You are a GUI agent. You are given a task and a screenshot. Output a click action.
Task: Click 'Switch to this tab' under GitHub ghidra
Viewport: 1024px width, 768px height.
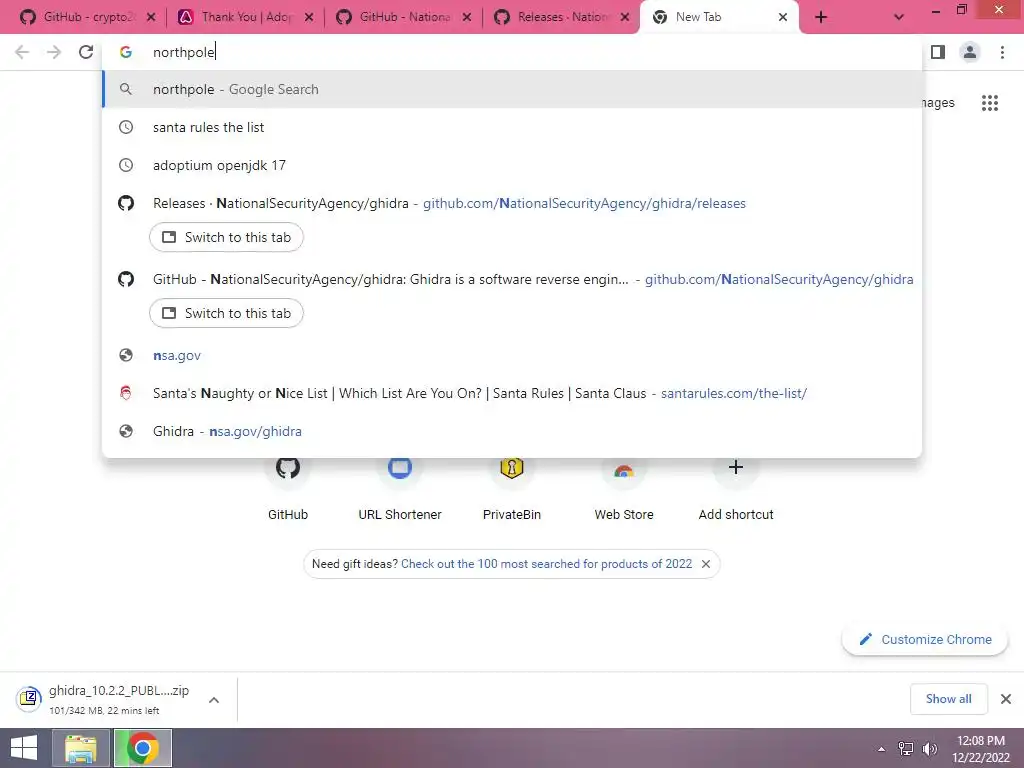[226, 313]
